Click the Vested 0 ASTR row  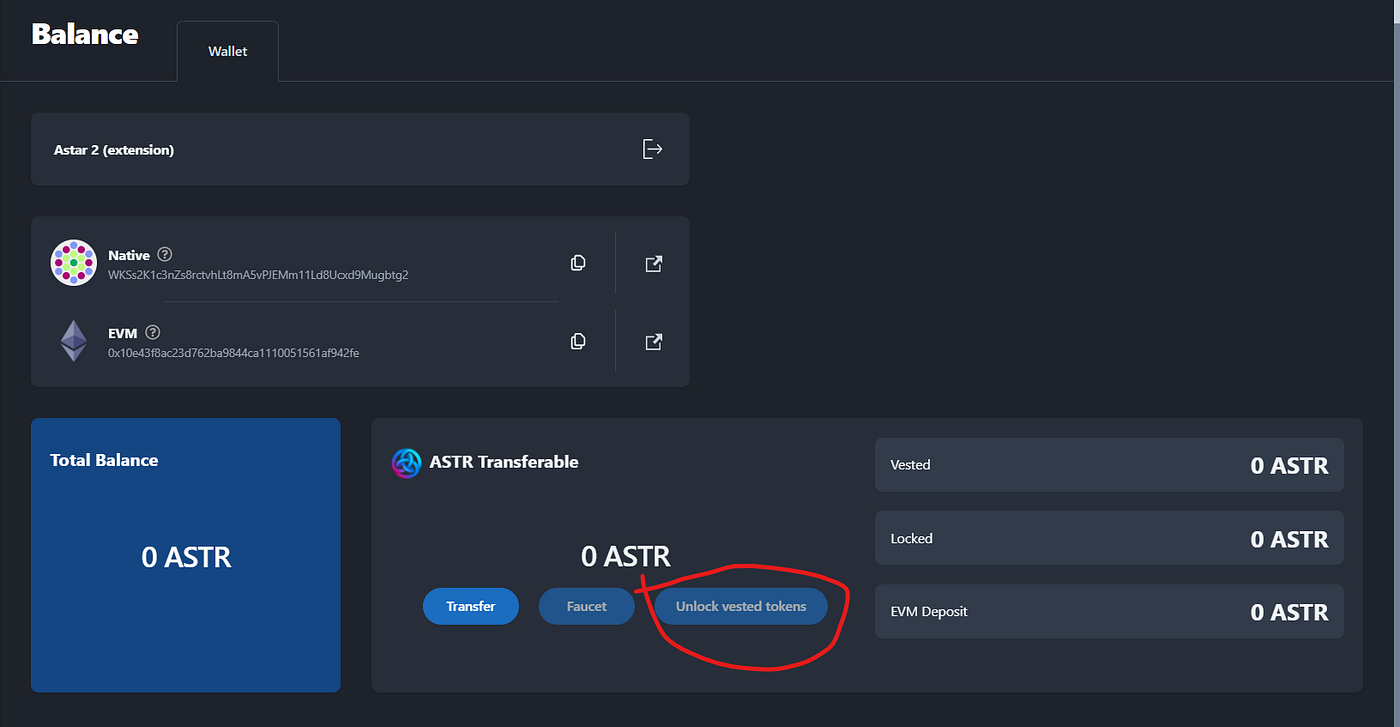tap(1109, 465)
